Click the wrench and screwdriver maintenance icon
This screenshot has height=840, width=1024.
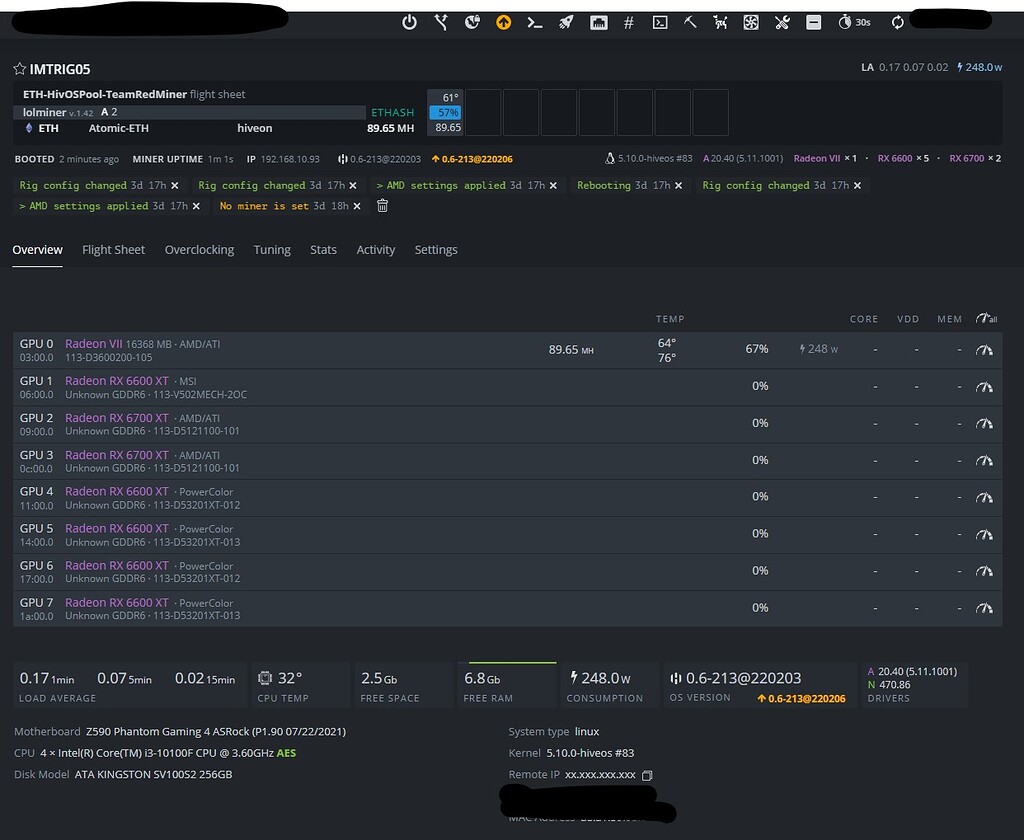pos(782,22)
